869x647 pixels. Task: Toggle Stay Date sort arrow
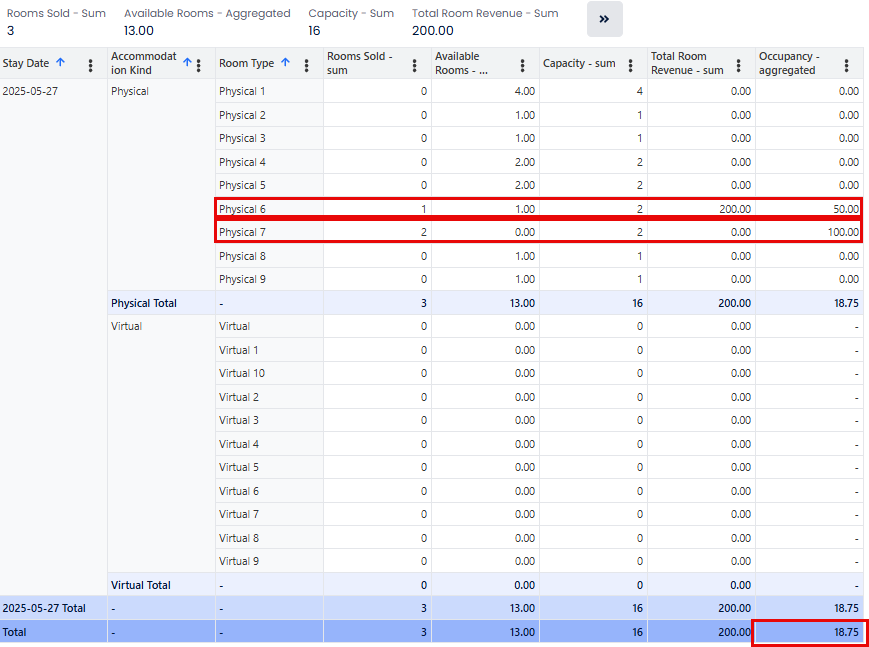(x=60, y=63)
